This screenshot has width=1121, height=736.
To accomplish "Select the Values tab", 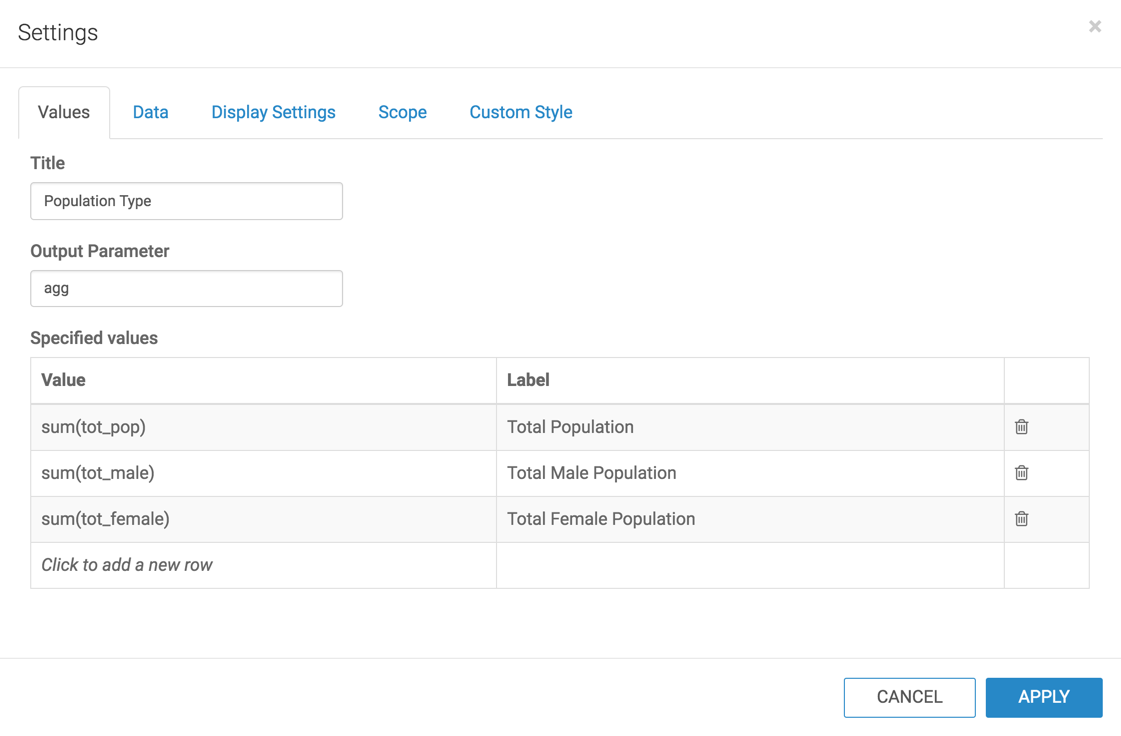I will (x=64, y=112).
